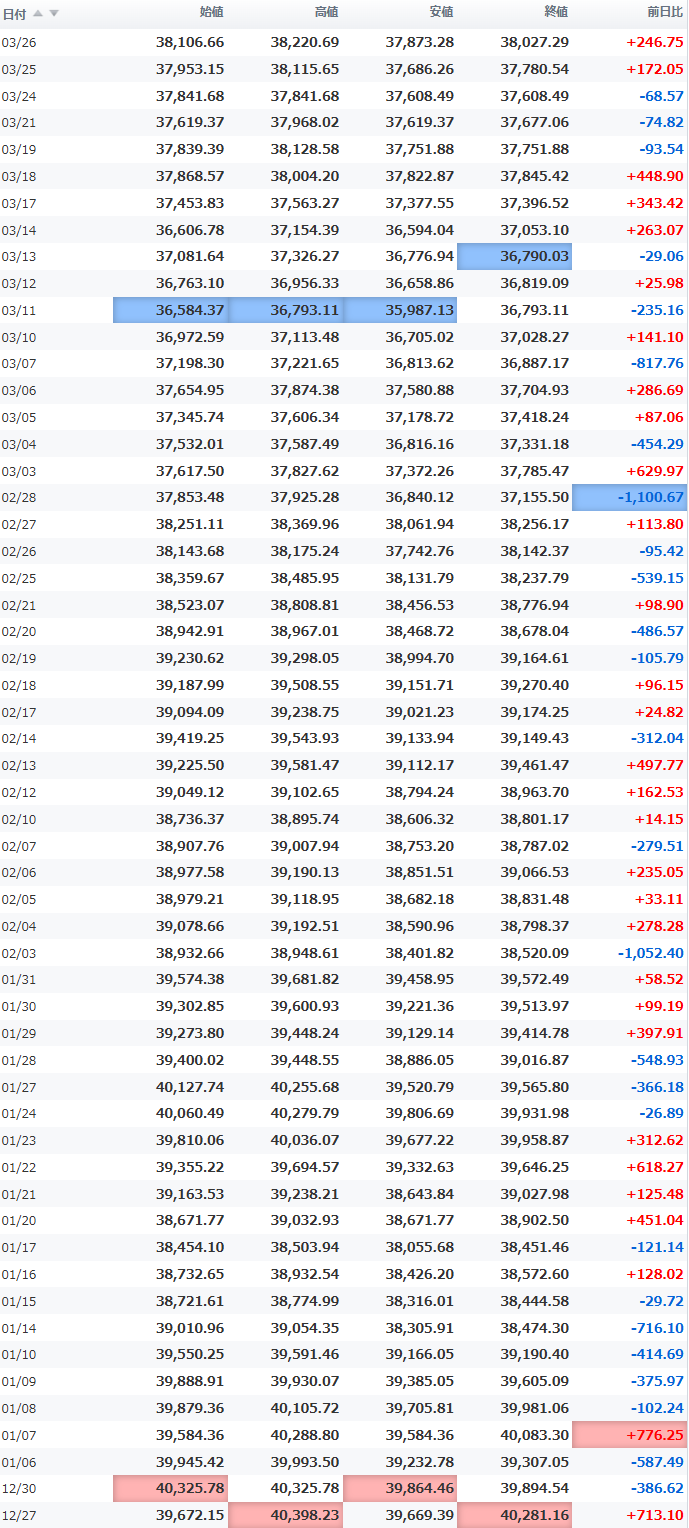
Task: Click the 安値 column header
Action: (441, 12)
